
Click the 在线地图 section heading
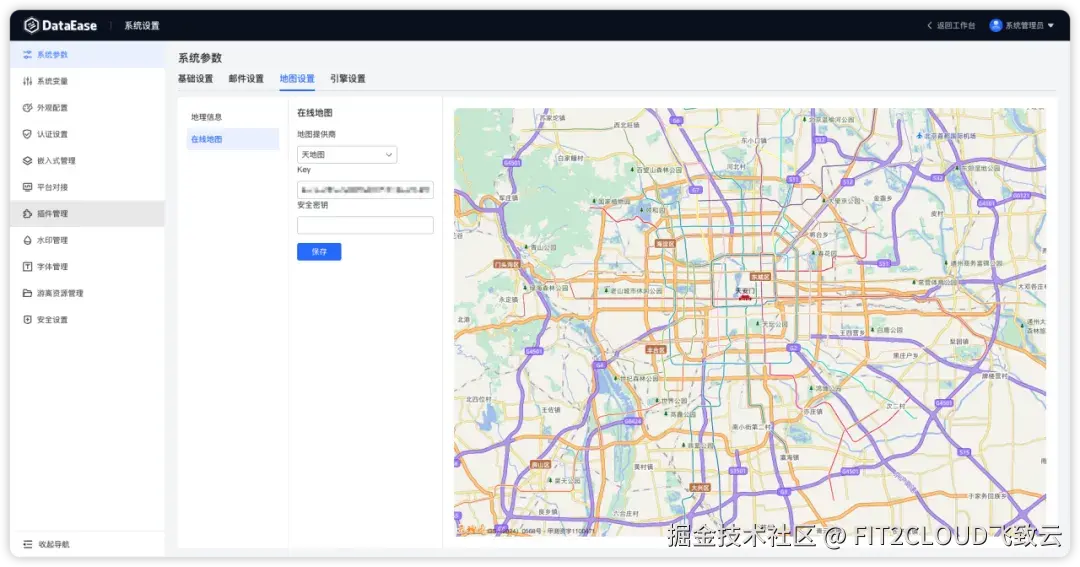315,112
